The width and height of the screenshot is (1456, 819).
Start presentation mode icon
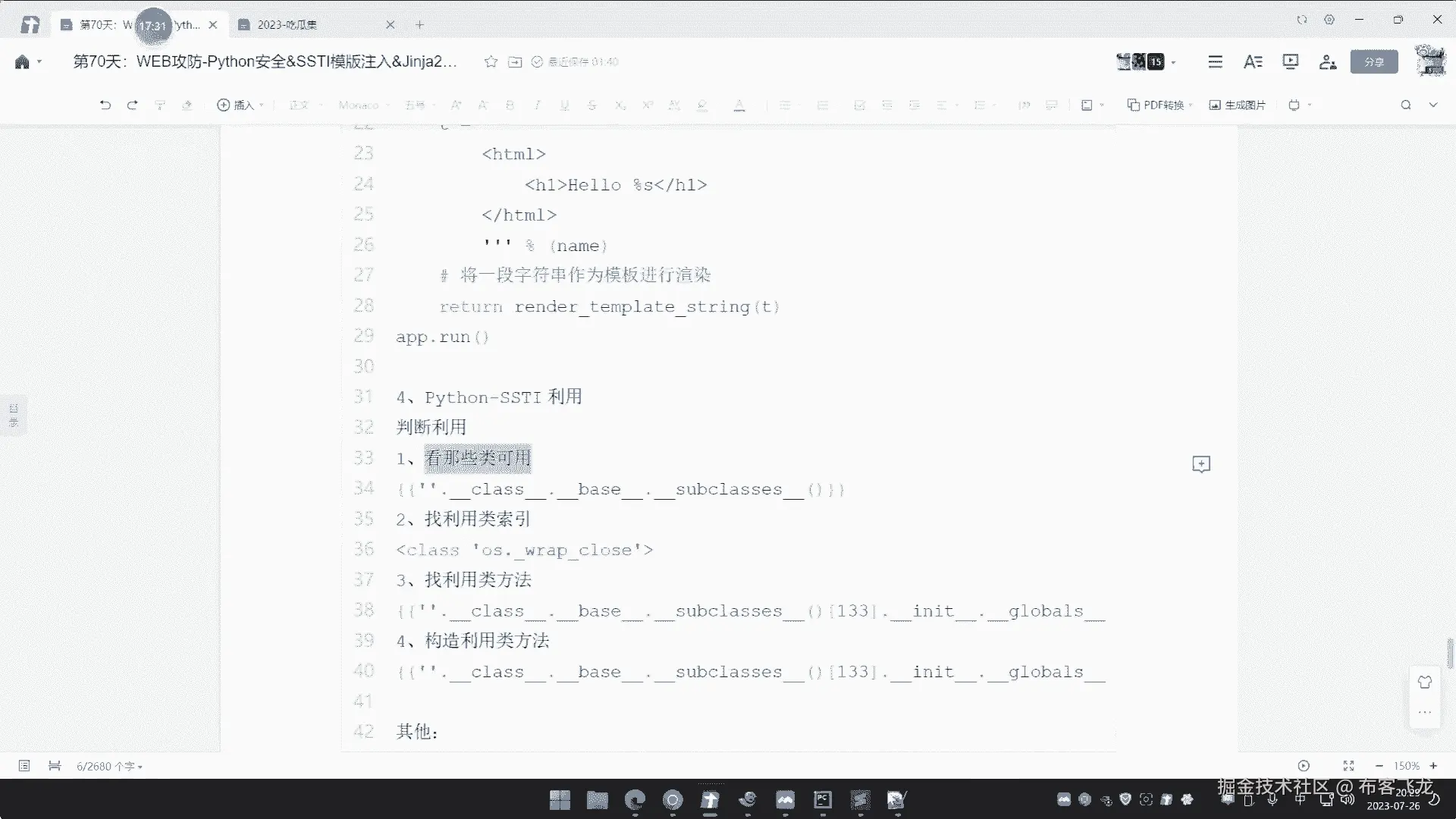(1290, 61)
